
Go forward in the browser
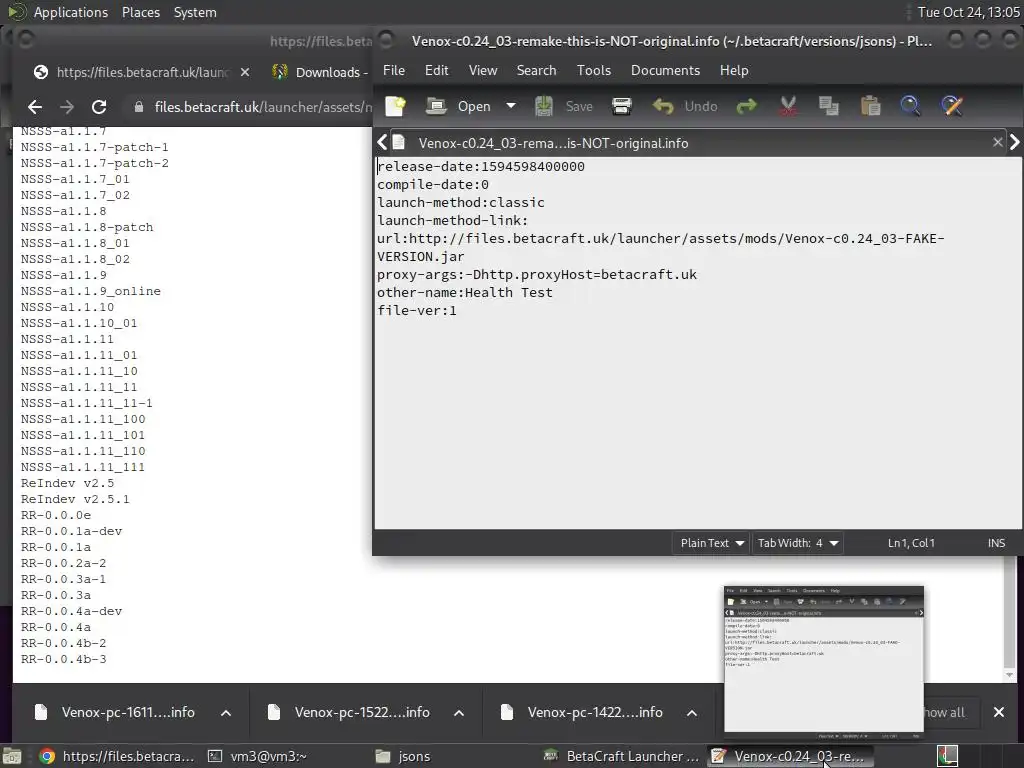pyautogui.click(x=67, y=106)
